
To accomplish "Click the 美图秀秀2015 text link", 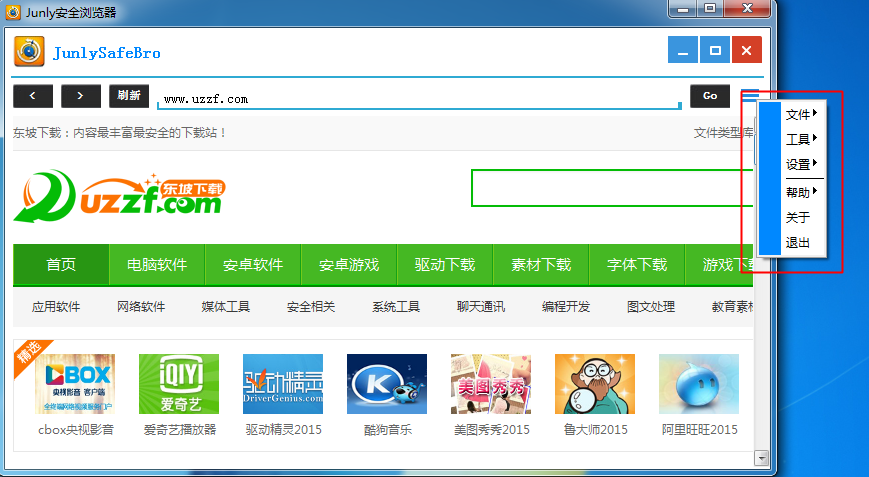I will click(x=492, y=430).
